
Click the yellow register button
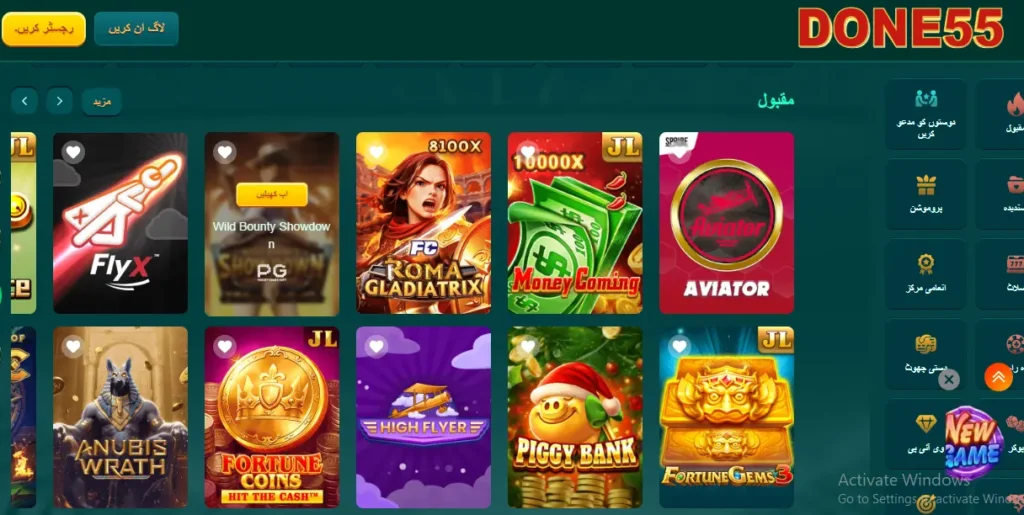click(44, 29)
